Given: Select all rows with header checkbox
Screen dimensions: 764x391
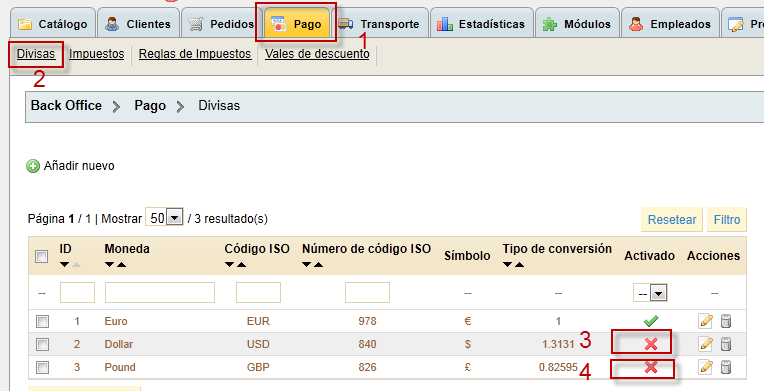Looking at the screenshot, I should (41, 256).
